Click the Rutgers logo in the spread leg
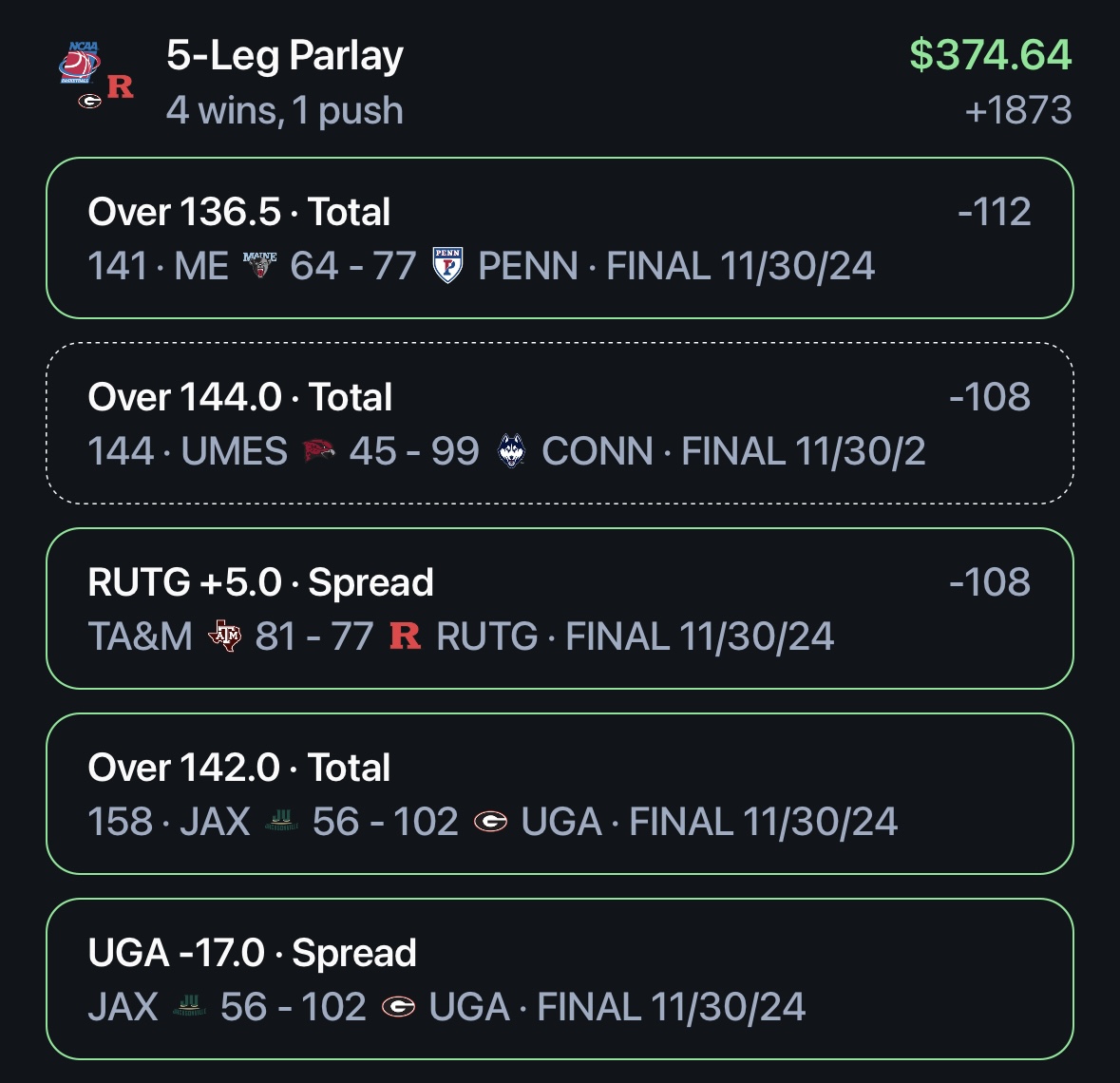The width and height of the screenshot is (1120, 1083). click(x=405, y=636)
